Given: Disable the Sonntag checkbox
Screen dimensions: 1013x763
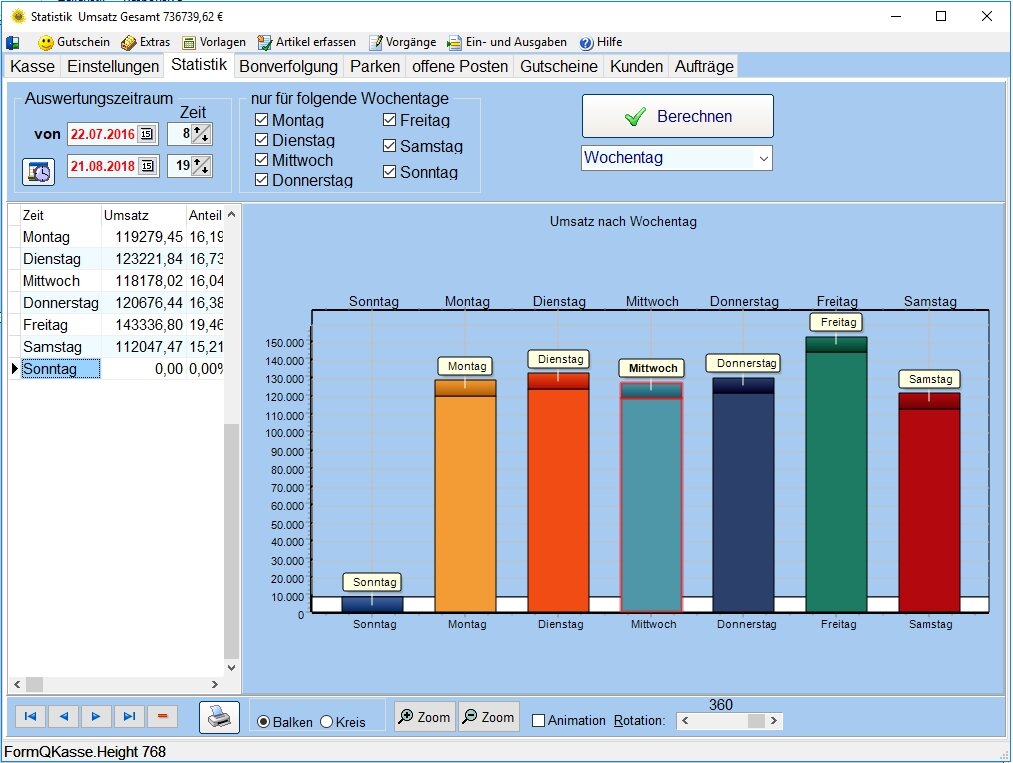Looking at the screenshot, I should click(x=389, y=172).
